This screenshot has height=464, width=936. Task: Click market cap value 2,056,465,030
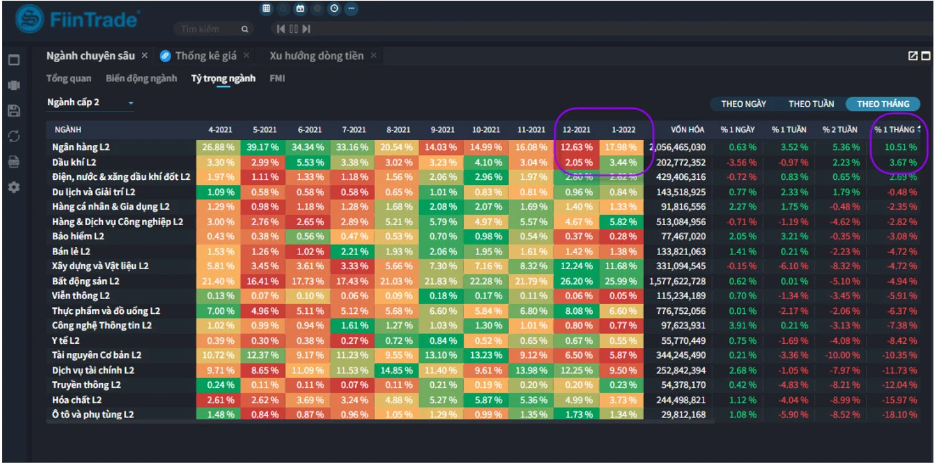(x=678, y=147)
